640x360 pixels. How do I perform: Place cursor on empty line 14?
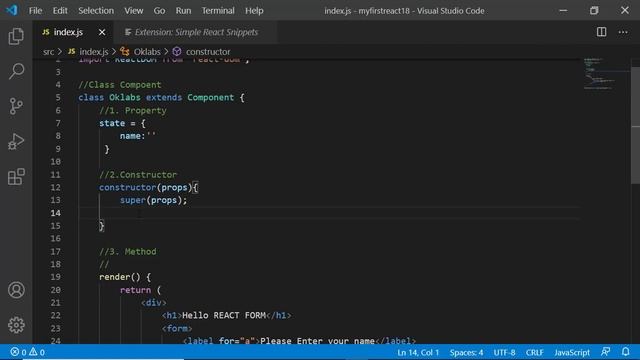329,213
